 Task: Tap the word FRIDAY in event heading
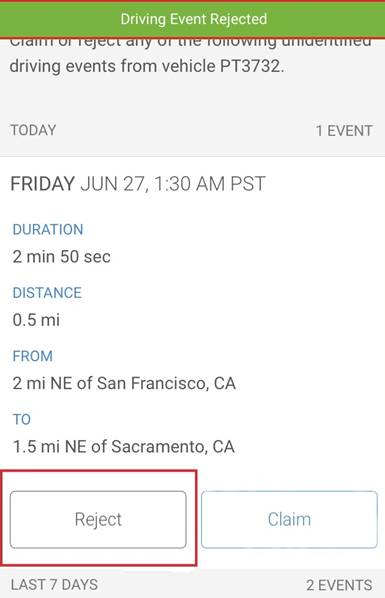42,184
